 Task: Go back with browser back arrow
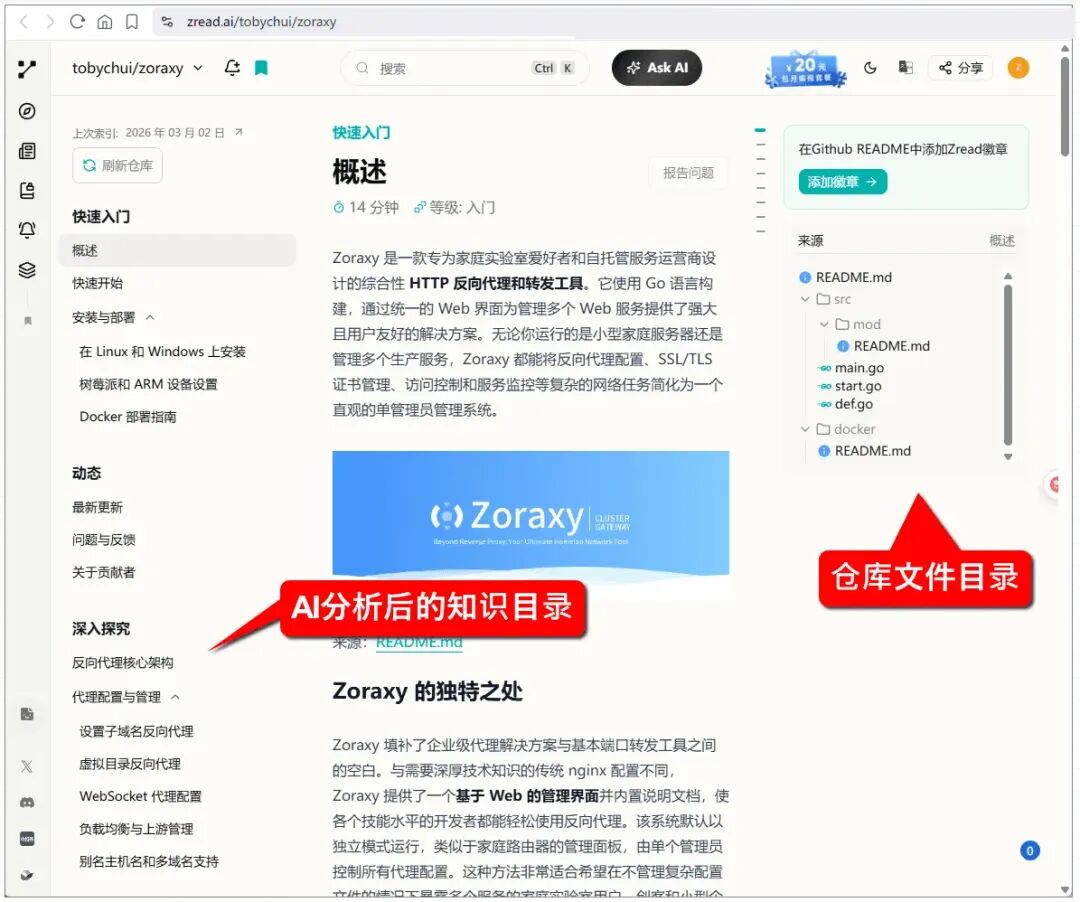click(24, 21)
